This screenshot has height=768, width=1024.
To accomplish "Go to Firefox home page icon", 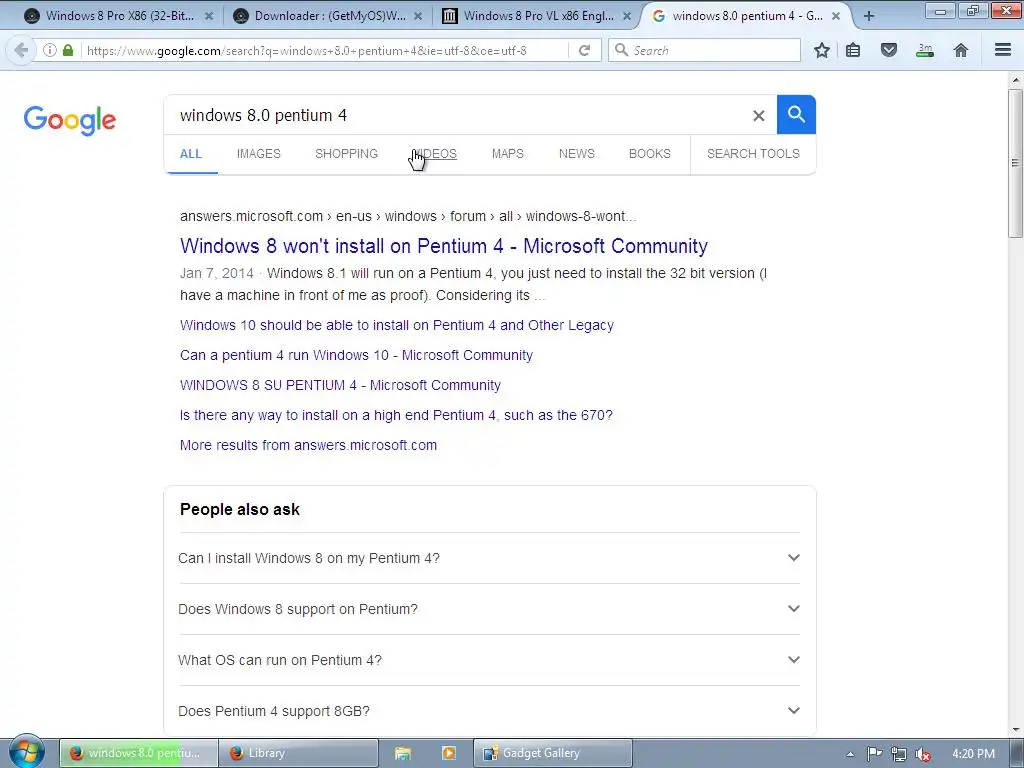I will point(961,50).
